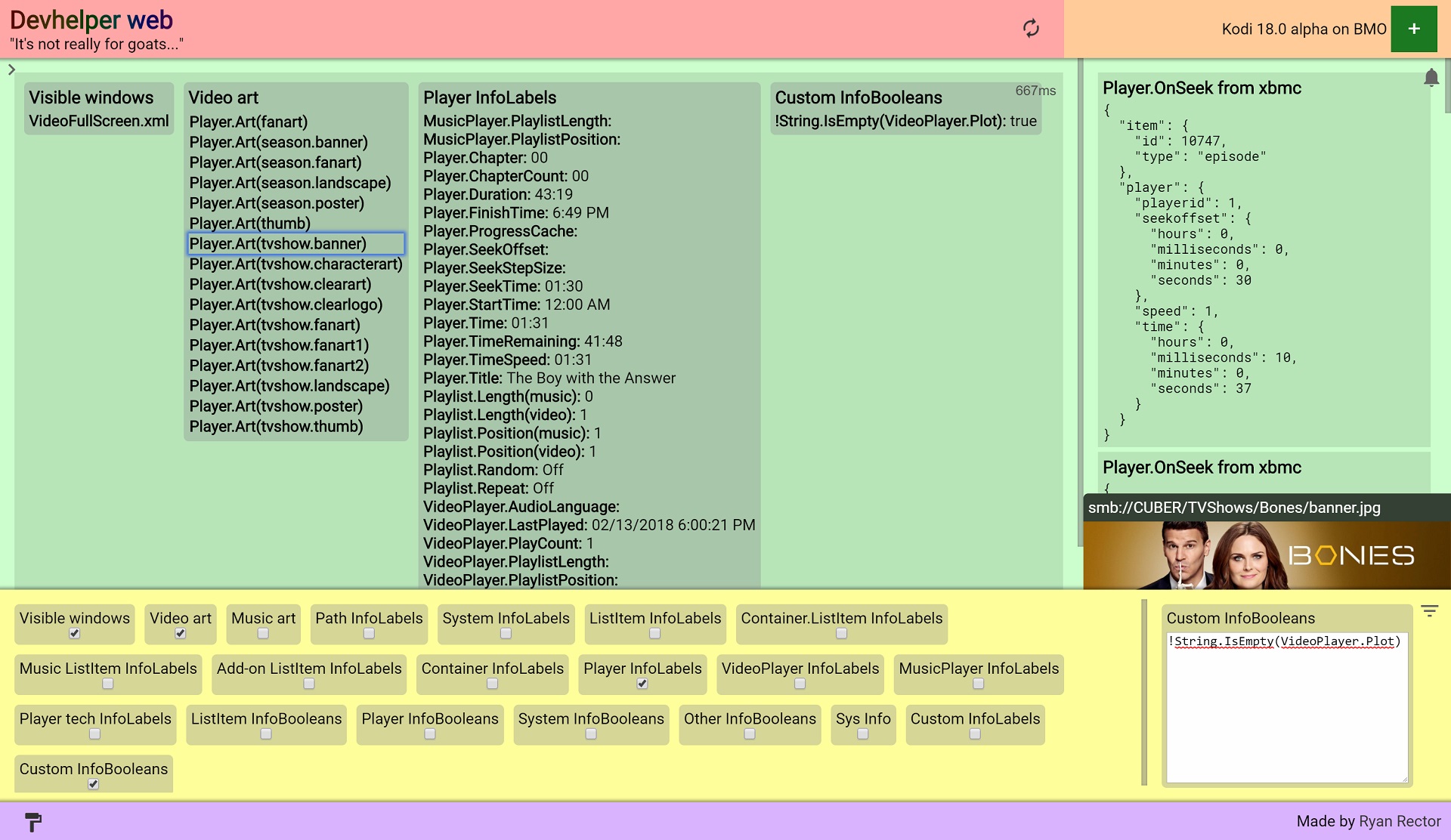Image resolution: width=1451 pixels, height=840 pixels.
Task: Expand sidebar with the chevron arrow
Action: coord(11,69)
